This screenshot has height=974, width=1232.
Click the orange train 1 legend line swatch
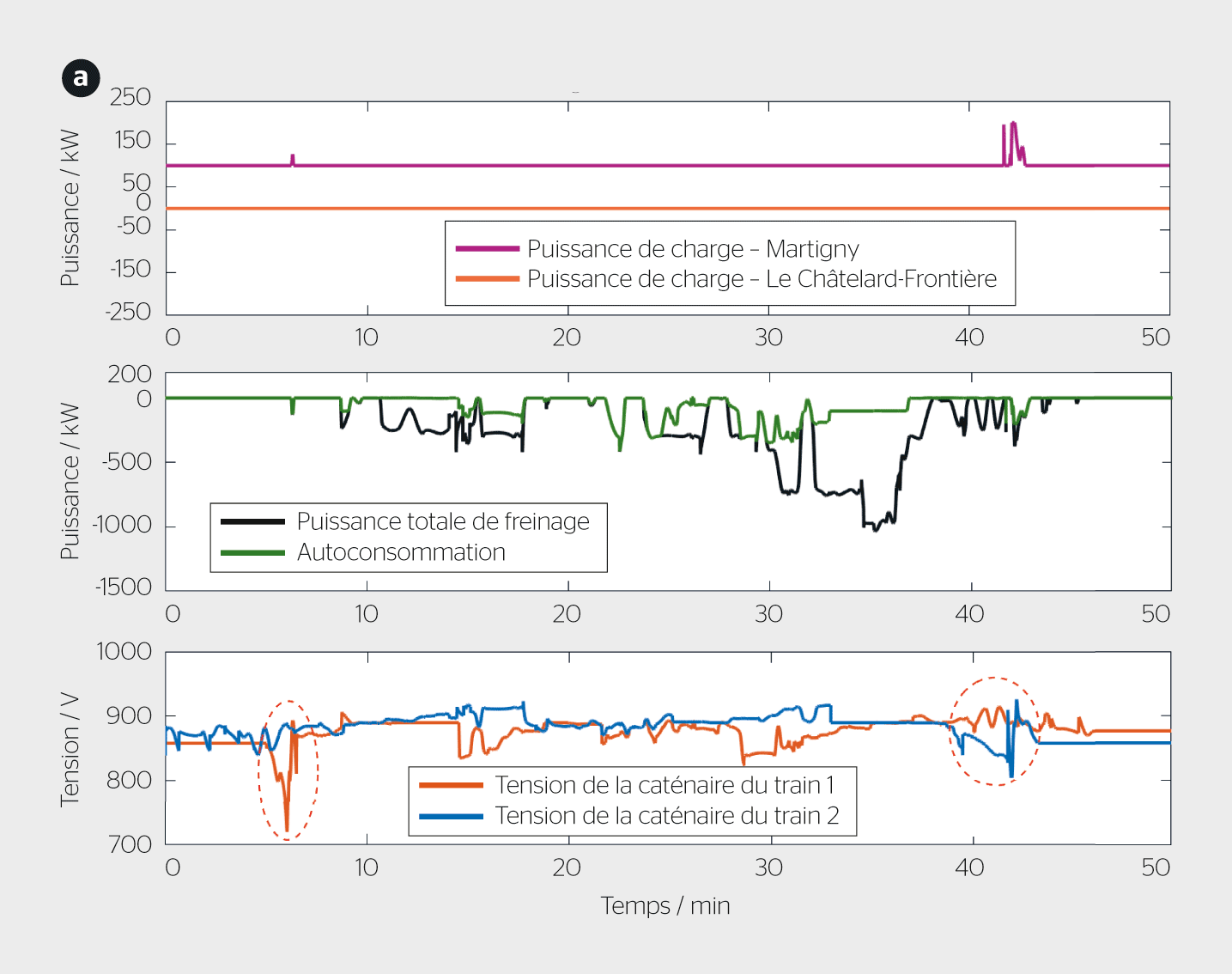(x=451, y=785)
